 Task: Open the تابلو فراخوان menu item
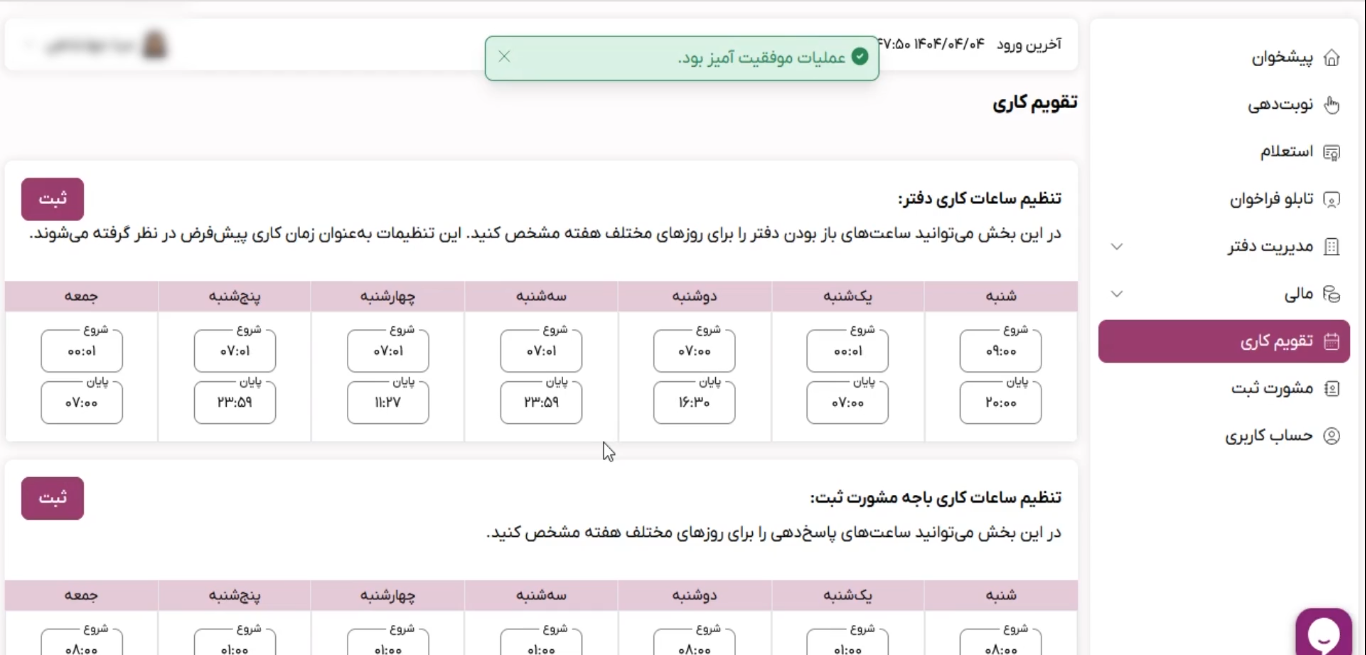[1224, 199]
